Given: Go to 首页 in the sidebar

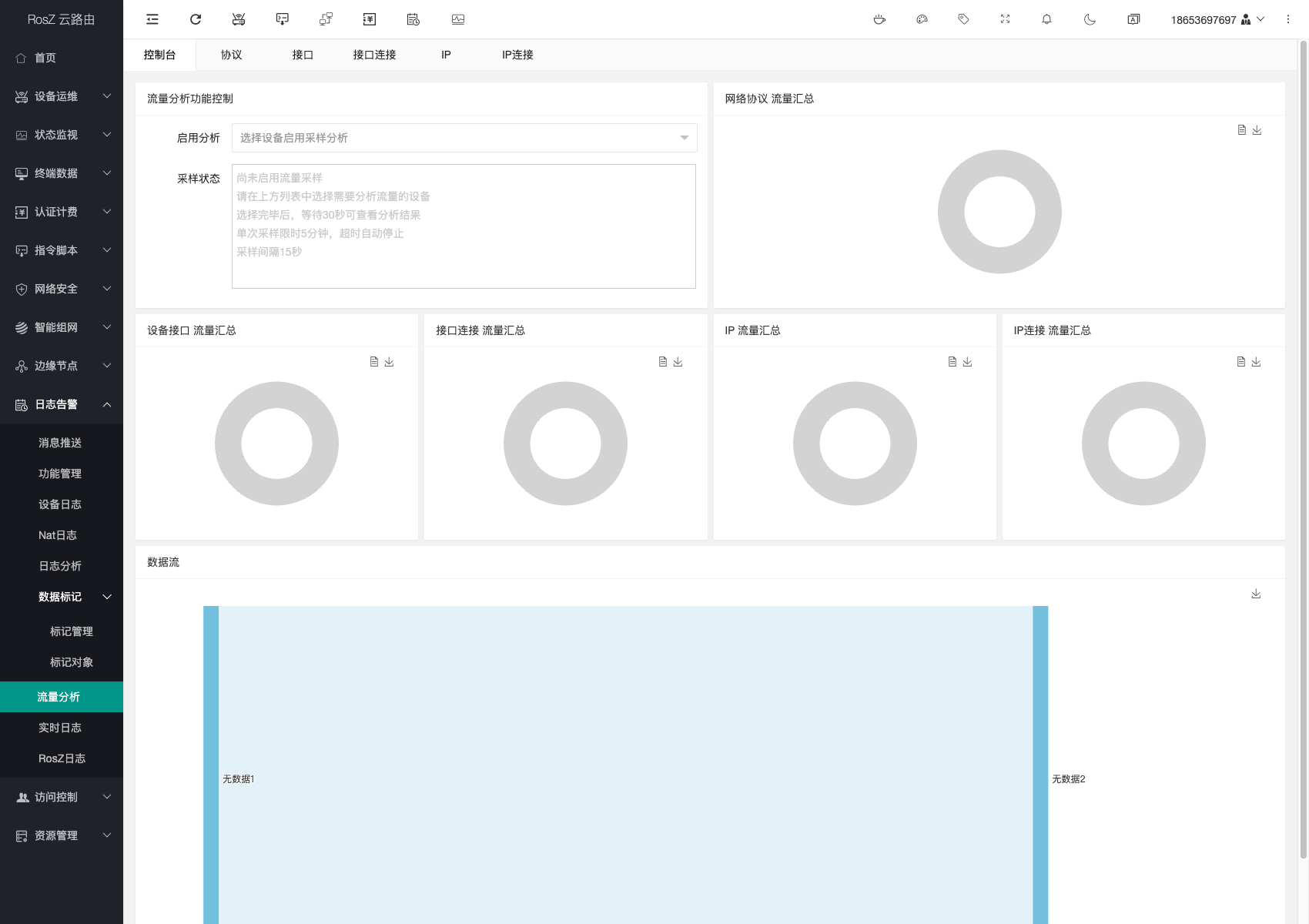Looking at the screenshot, I should pos(45,58).
